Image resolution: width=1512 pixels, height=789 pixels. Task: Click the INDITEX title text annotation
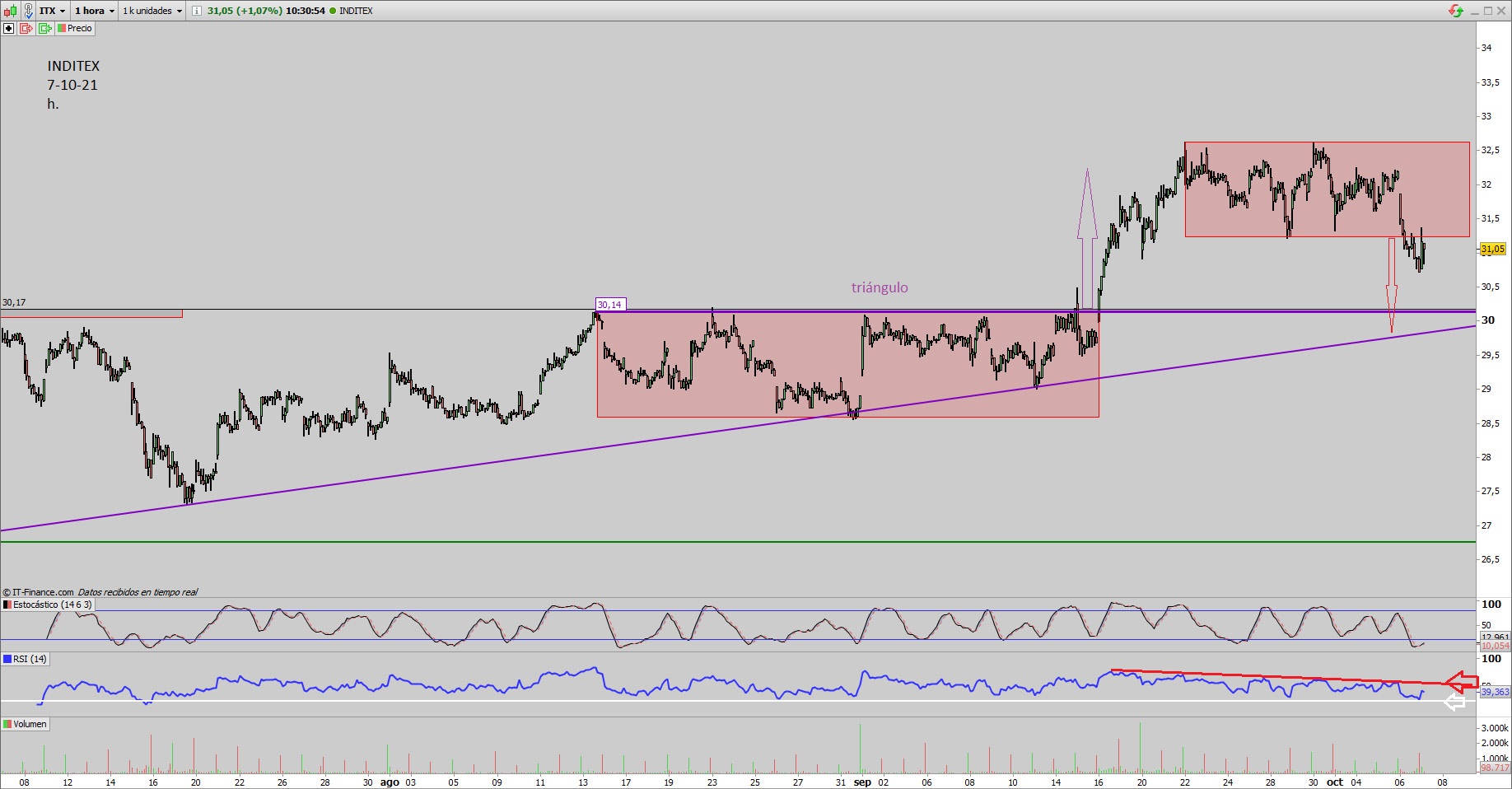pyautogui.click(x=73, y=66)
